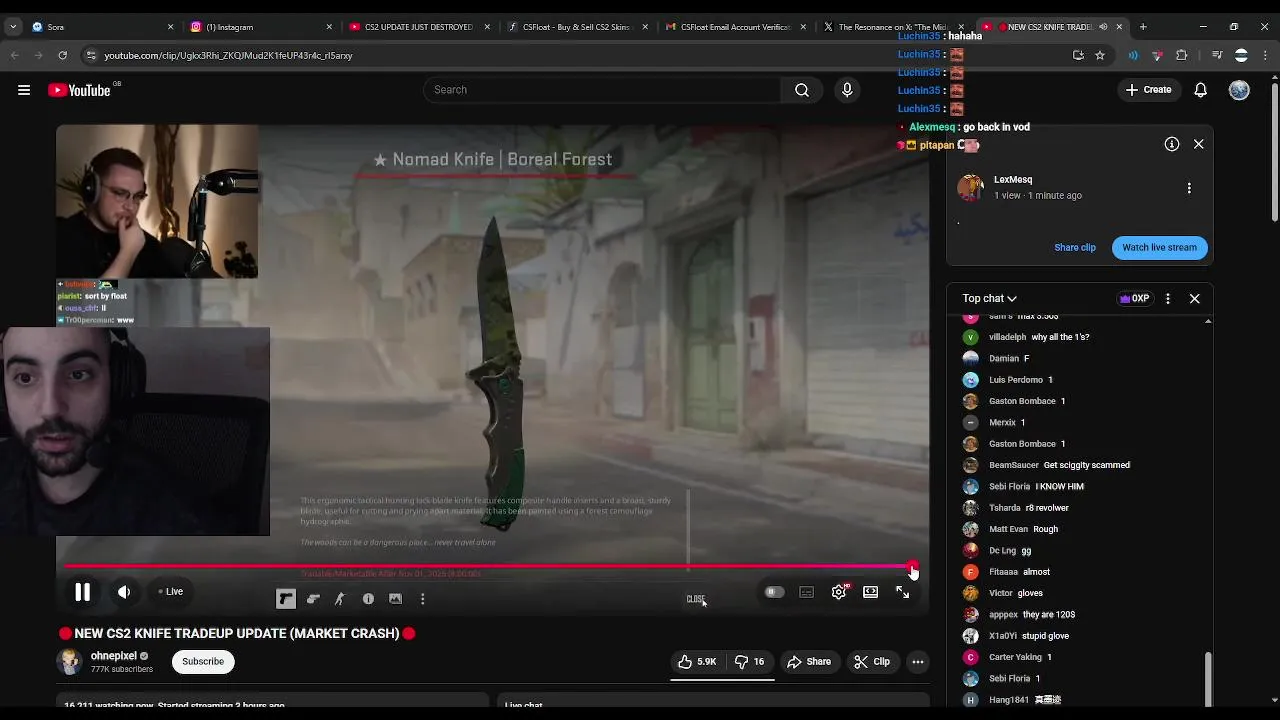Open the LexMesq clip creator avatar
This screenshot has width=1280, height=720.
pyautogui.click(x=970, y=187)
